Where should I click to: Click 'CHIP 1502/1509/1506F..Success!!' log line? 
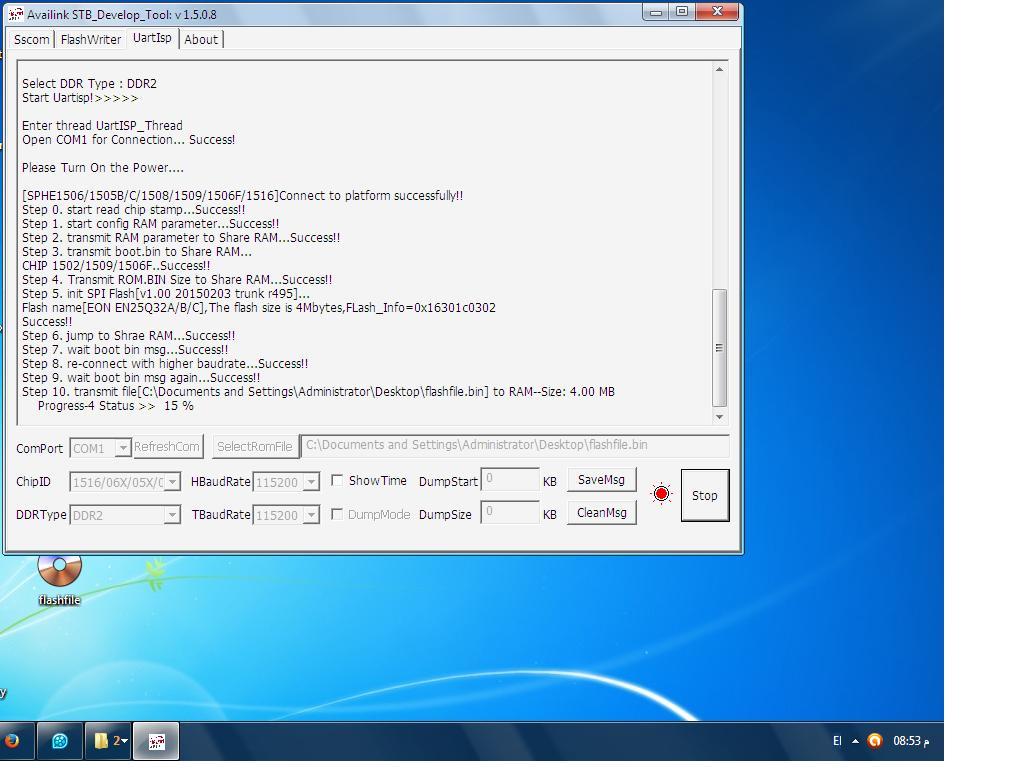point(116,266)
